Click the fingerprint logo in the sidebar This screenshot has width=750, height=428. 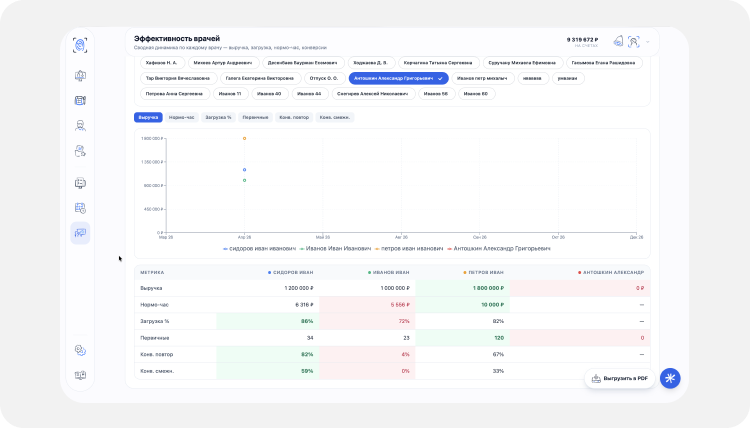click(x=80, y=45)
